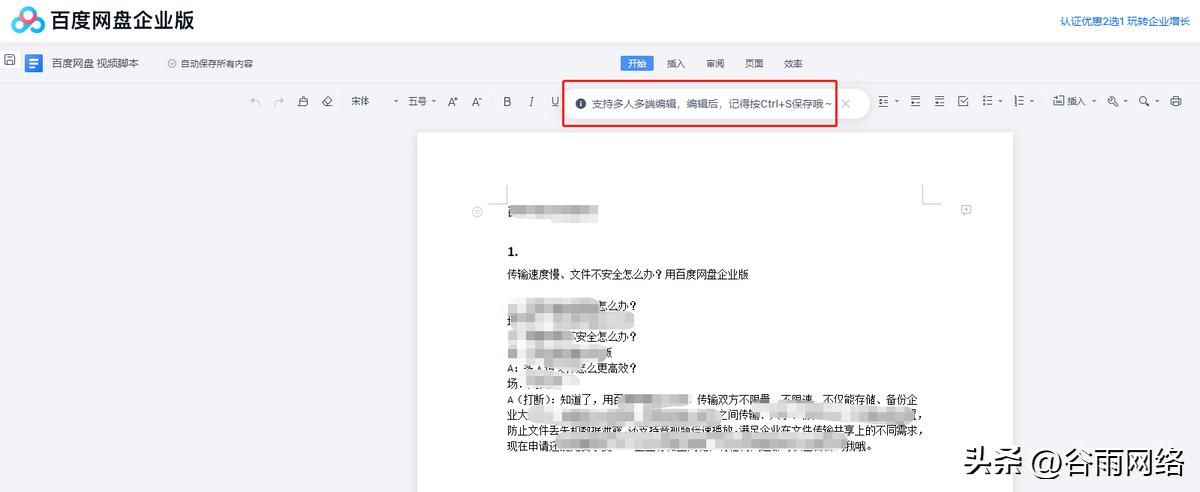
Task: Expand the search dropdown arrow
Action: click(x=1158, y=101)
